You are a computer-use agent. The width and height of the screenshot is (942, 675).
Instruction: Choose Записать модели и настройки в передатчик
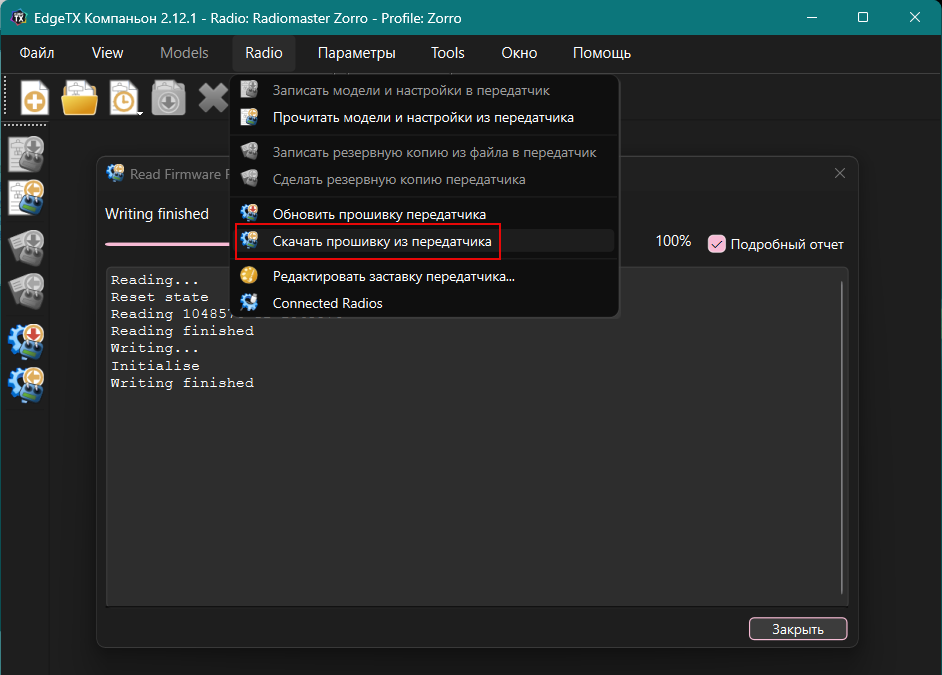[424, 90]
